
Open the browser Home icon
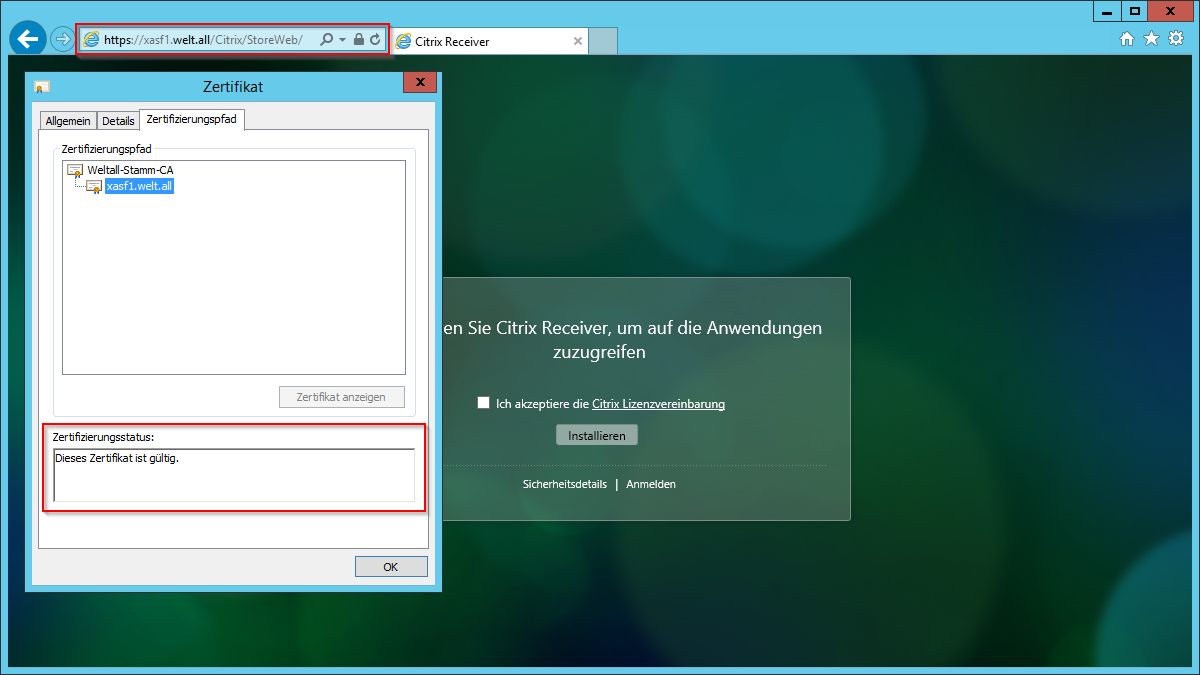tap(1127, 39)
